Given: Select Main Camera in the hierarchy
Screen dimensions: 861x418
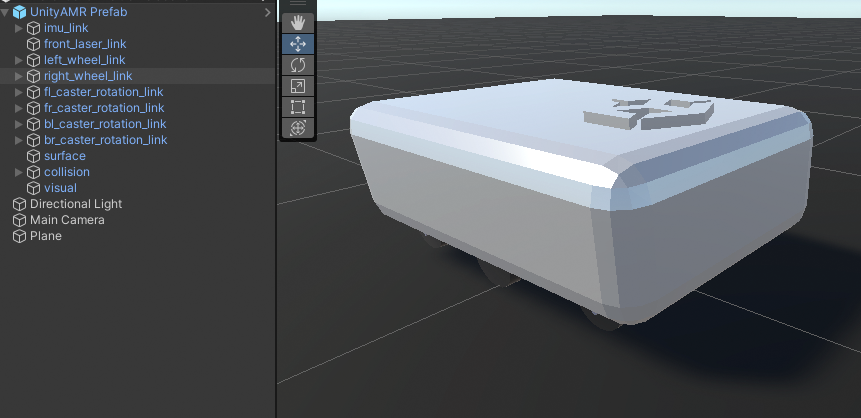Looking at the screenshot, I should [x=67, y=220].
